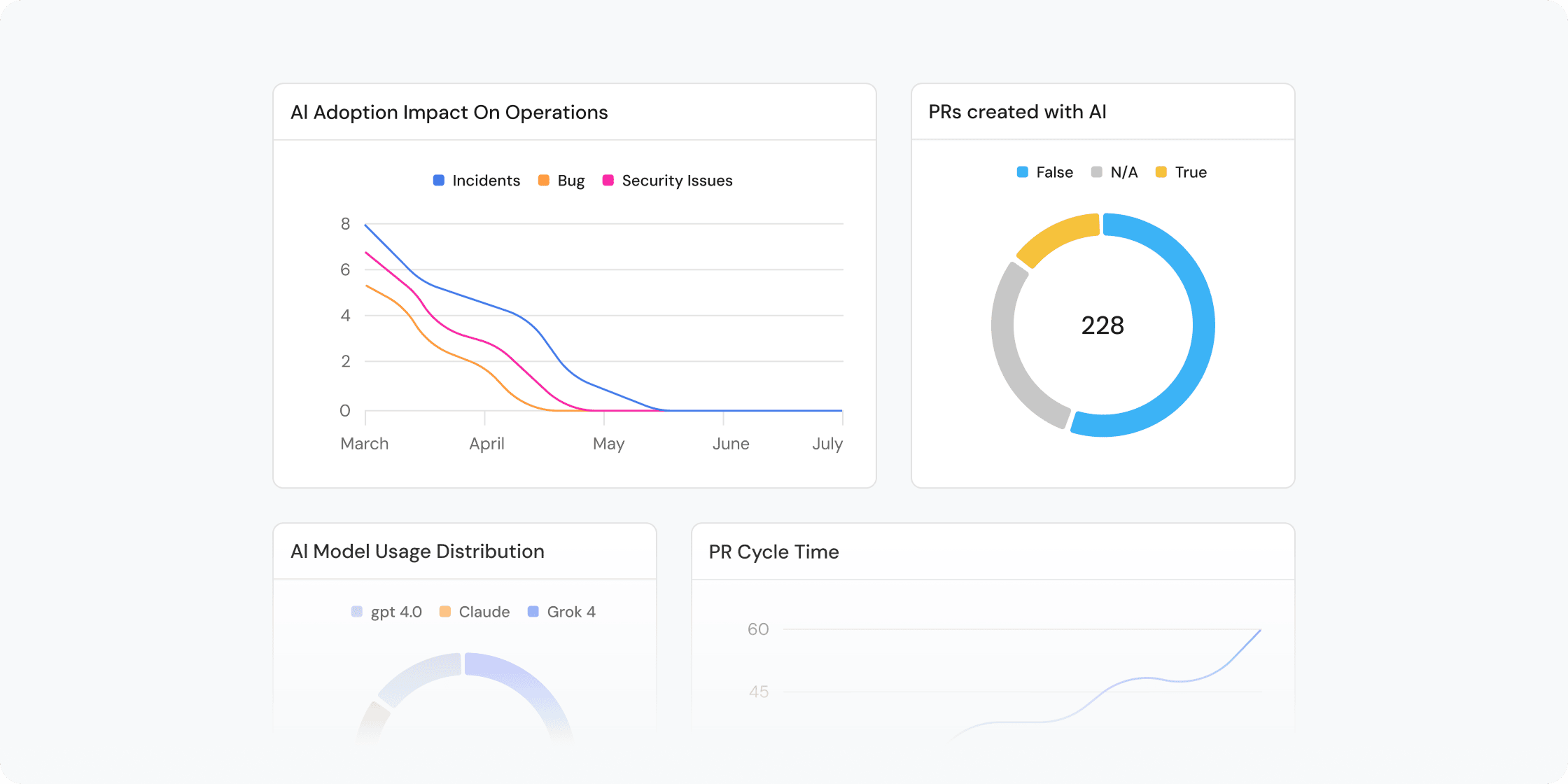Click the 'April' axis label

click(x=486, y=444)
